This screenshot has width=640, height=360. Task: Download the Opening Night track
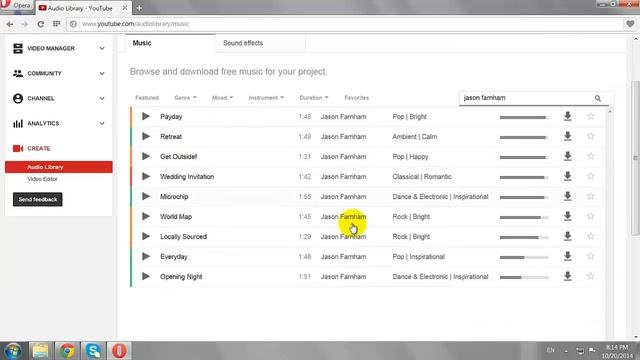567,276
